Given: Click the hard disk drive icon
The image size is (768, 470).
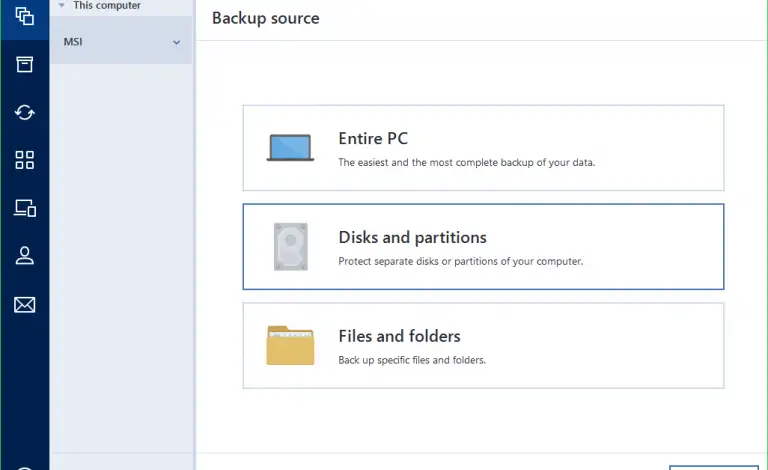Looking at the screenshot, I should [x=290, y=247].
